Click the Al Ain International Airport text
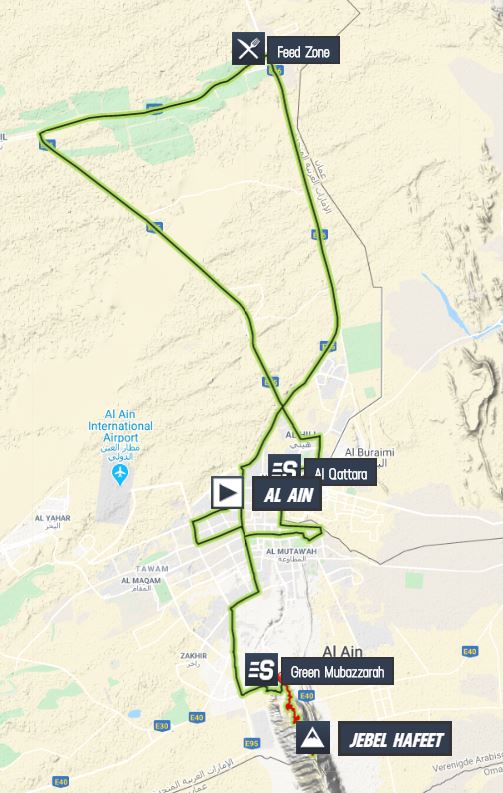Image resolution: width=503 pixels, height=793 pixels. click(x=120, y=426)
